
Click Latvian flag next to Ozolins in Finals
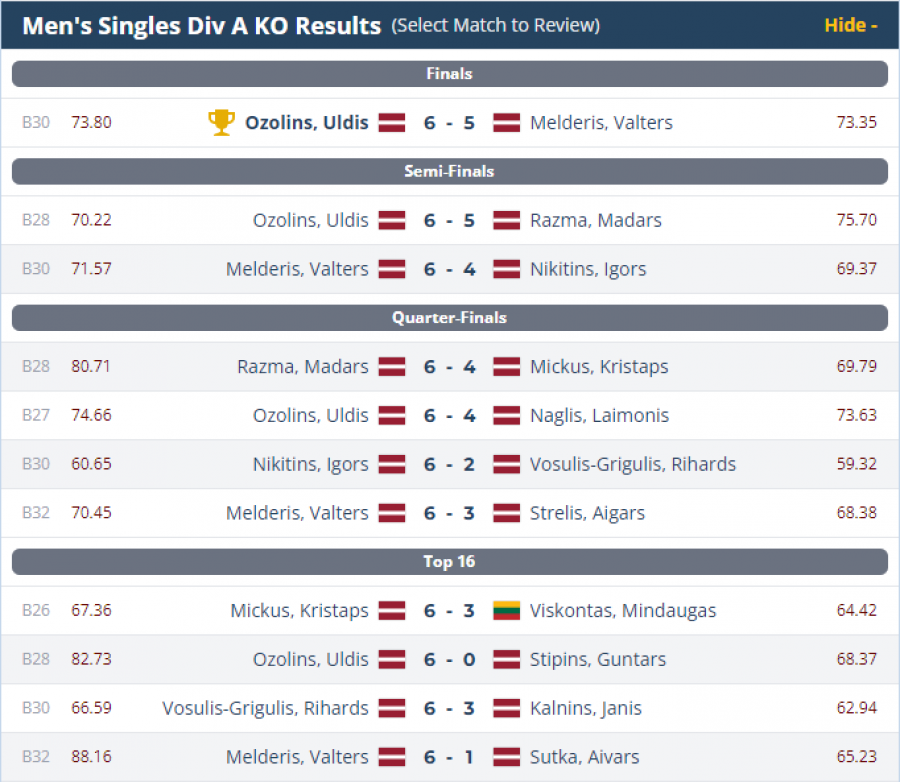(391, 123)
